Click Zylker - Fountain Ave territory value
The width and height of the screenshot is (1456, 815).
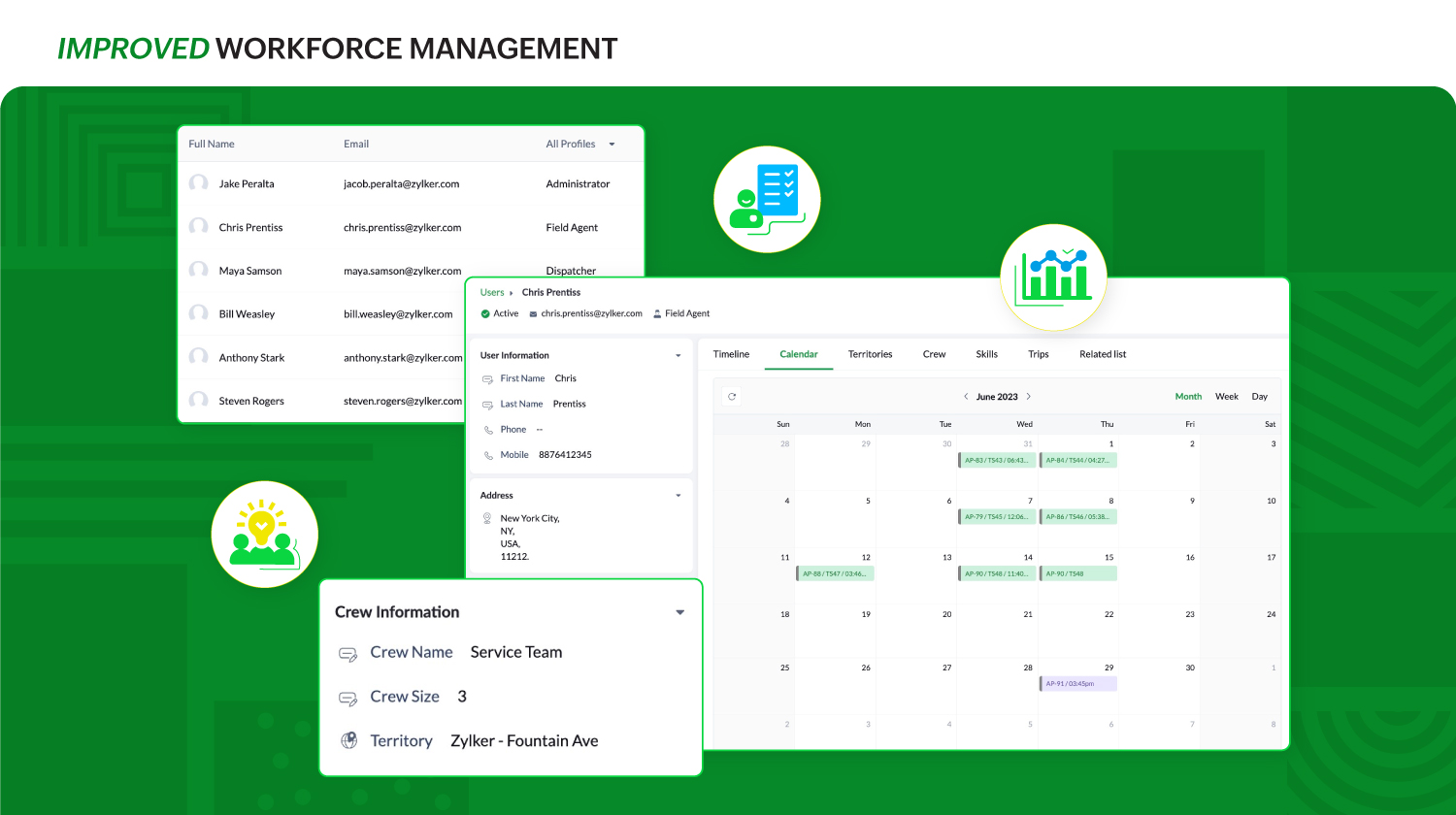[524, 740]
